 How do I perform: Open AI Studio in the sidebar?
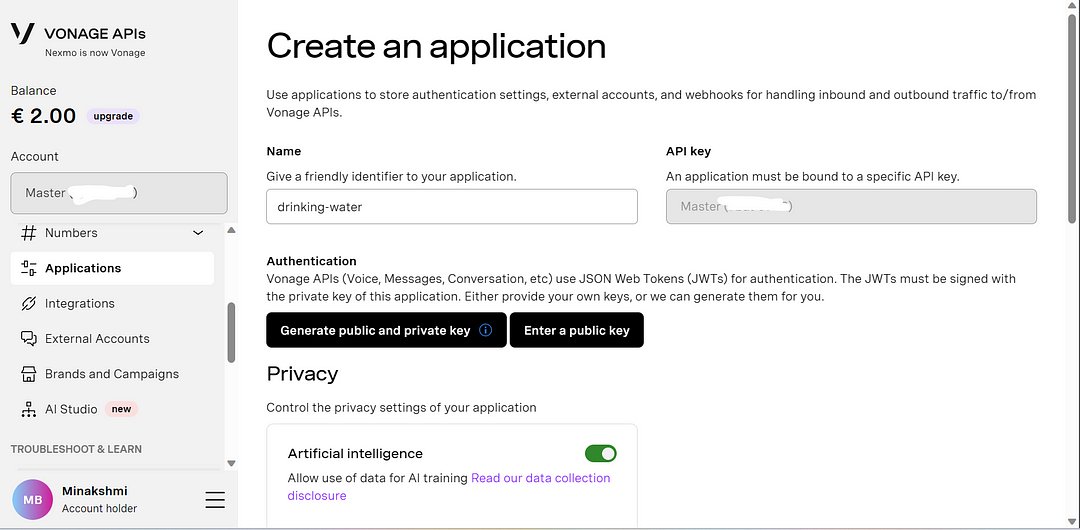coord(112,409)
